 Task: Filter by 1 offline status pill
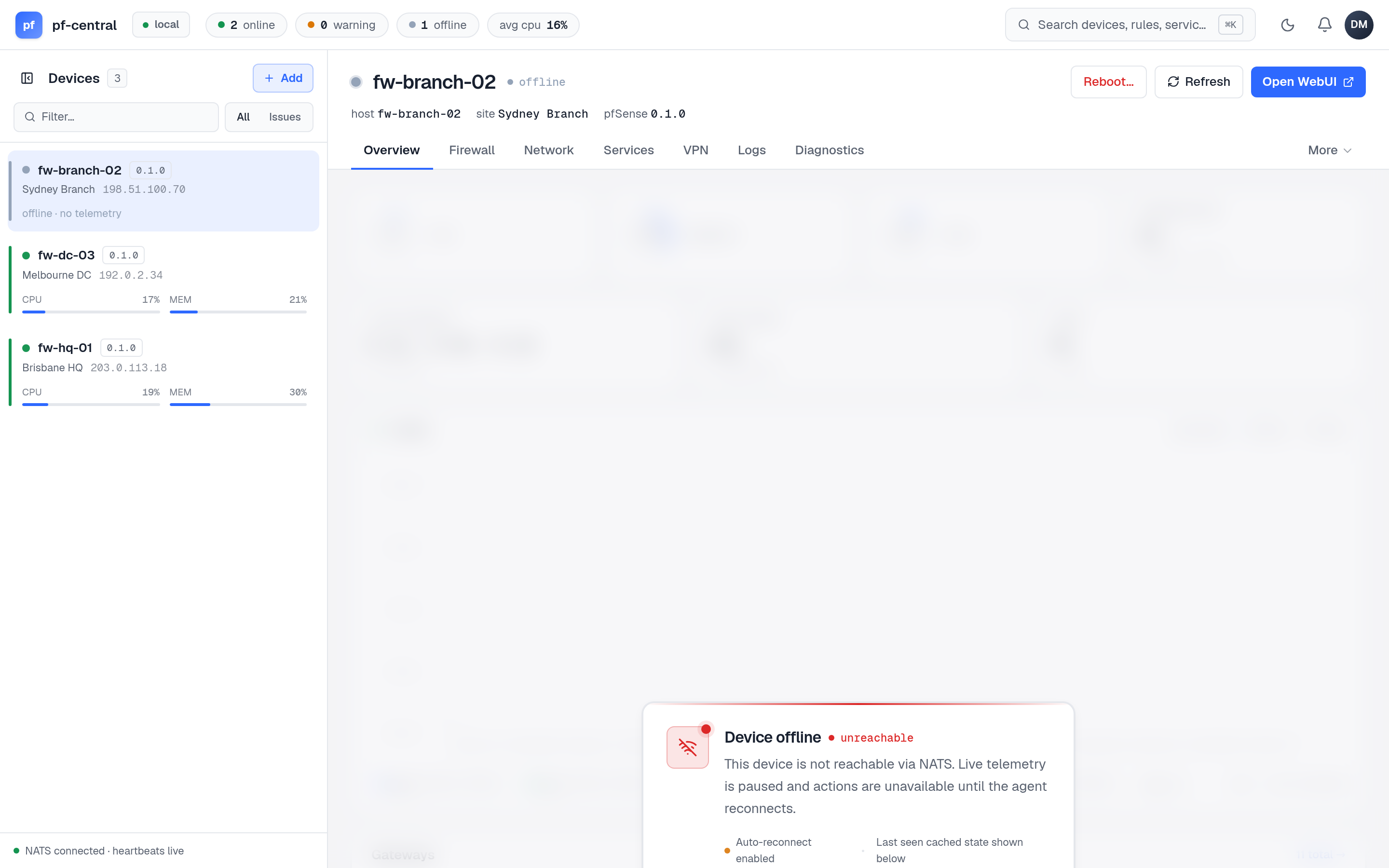point(437,25)
